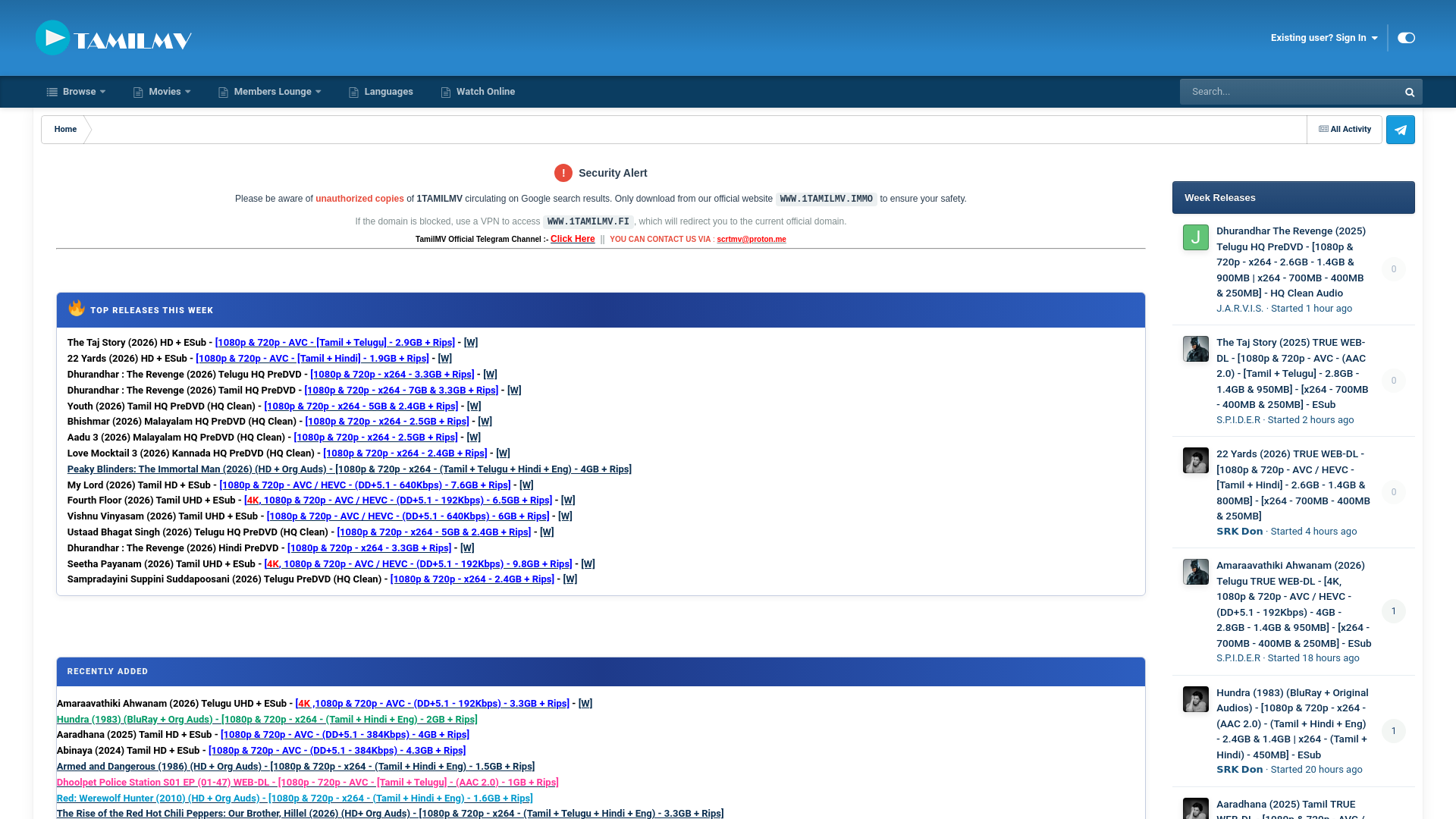
Task: Click the Members Lounge page icon
Action: coord(223,93)
